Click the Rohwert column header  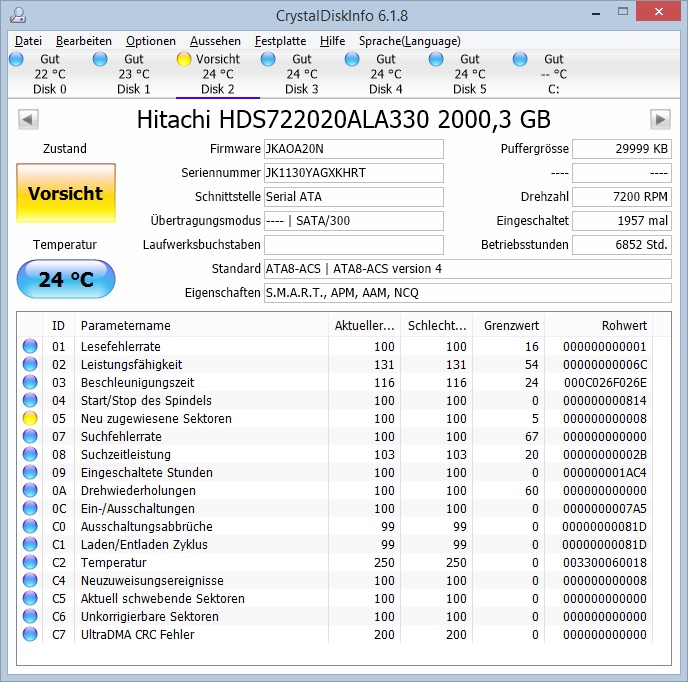coord(598,325)
